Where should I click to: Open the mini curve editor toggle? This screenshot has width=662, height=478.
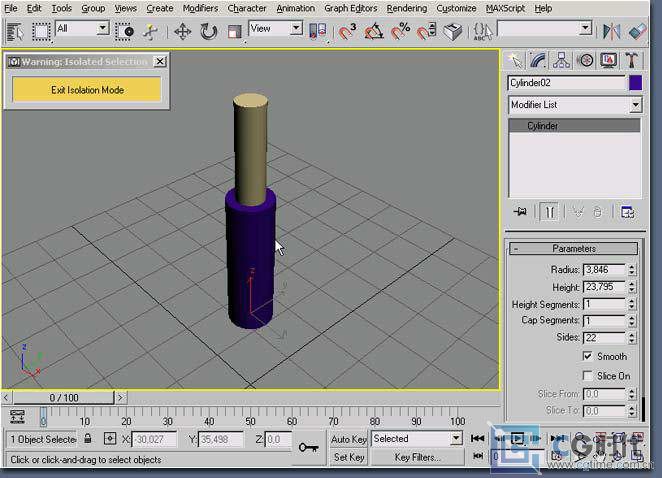[x=17, y=417]
